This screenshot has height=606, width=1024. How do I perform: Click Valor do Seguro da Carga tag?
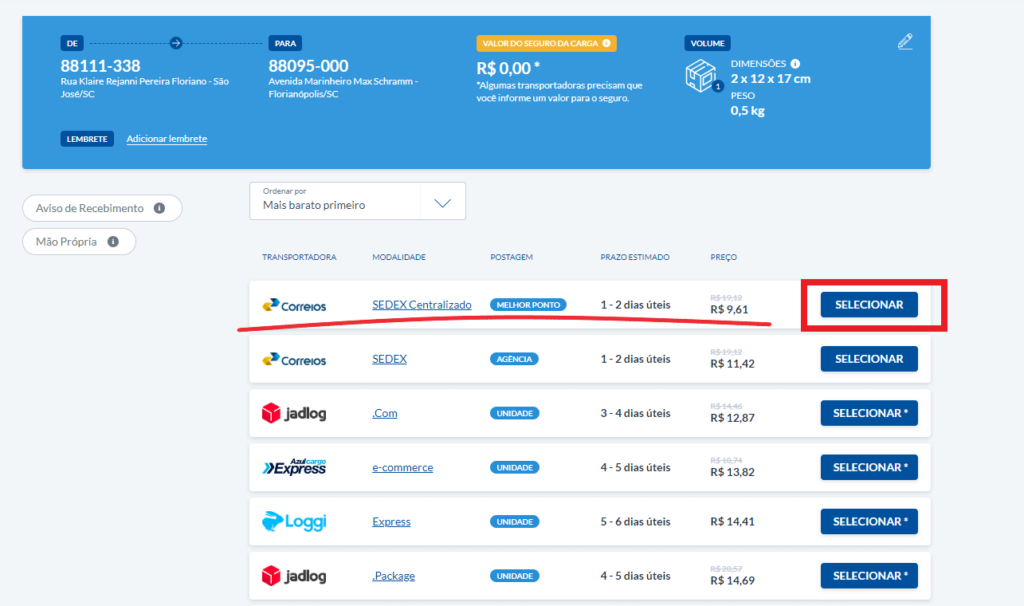547,43
